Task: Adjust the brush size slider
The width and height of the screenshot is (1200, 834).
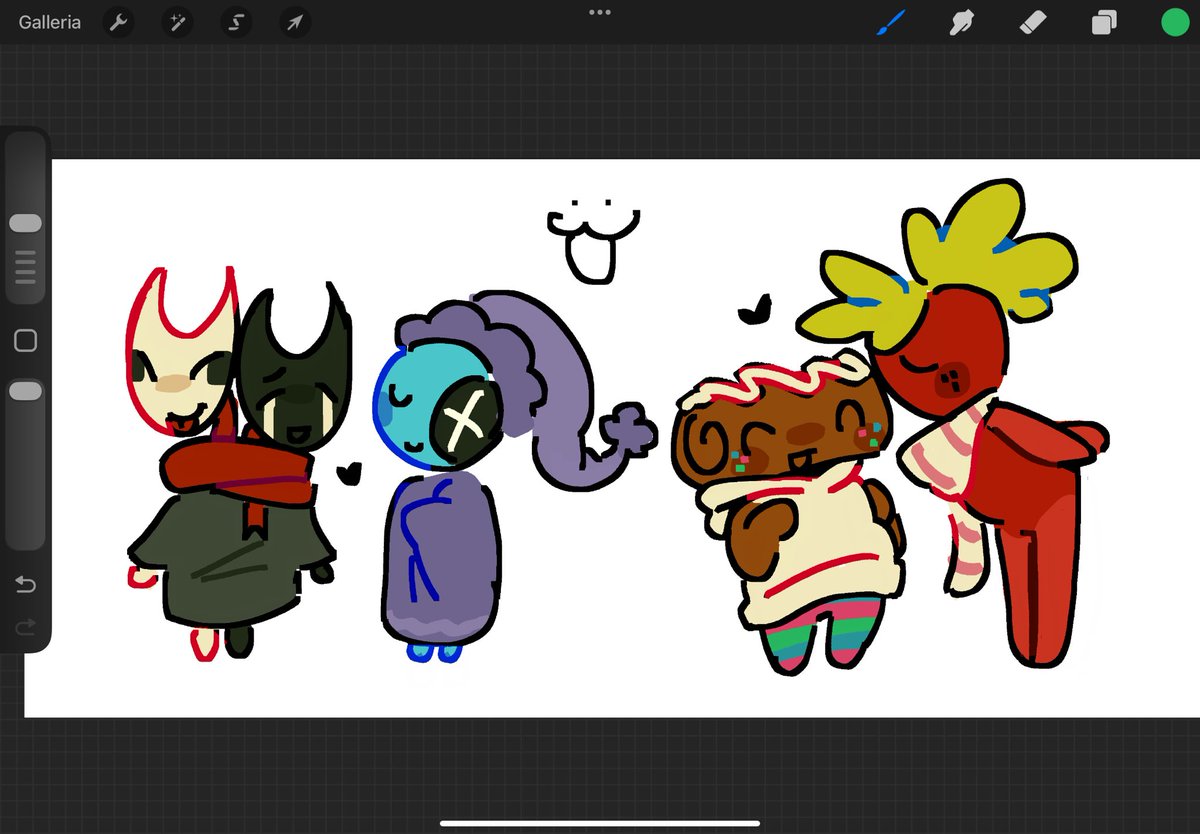Action: coord(25,222)
